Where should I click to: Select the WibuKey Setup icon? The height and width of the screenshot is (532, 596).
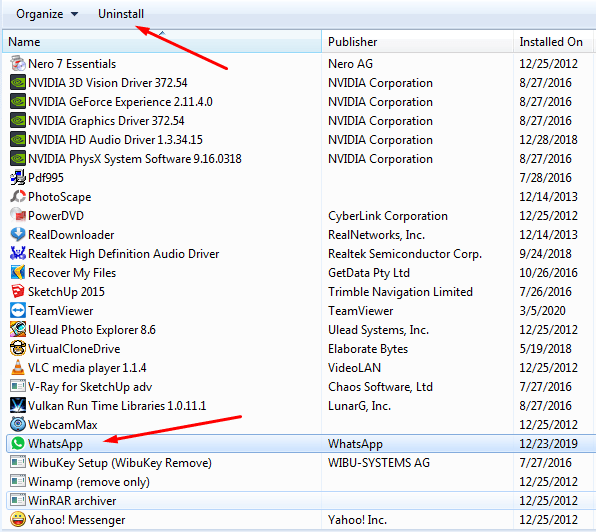pyautogui.click(x=18, y=462)
